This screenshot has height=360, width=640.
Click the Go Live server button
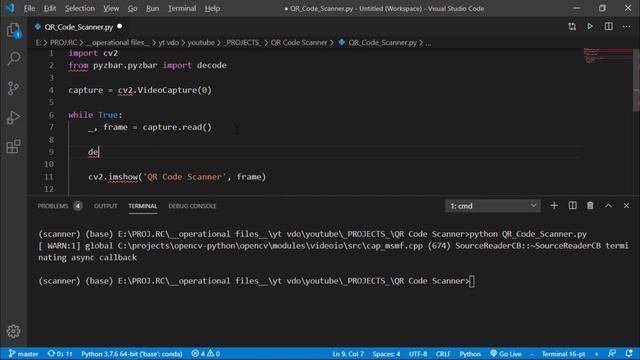pyautogui.click(x=506, y=354)
